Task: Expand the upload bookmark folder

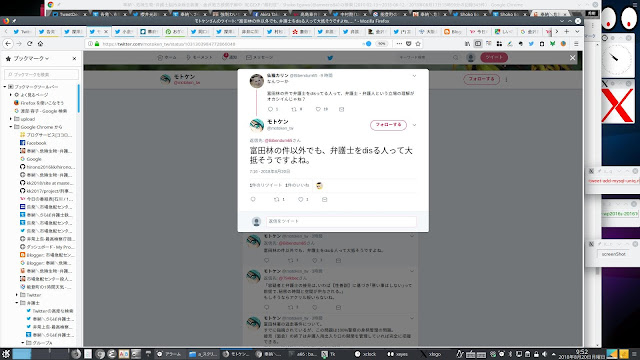Action: click(x=11, y=119)
